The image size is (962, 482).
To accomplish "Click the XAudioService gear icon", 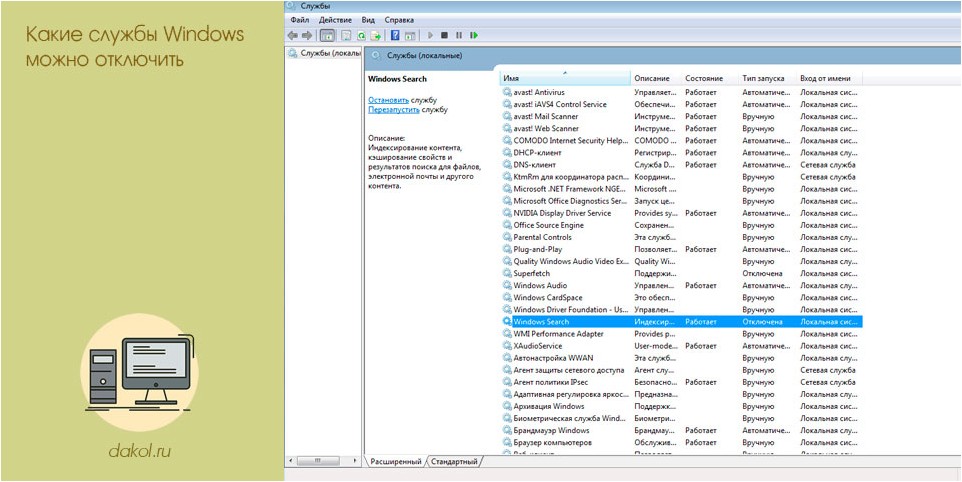I will [507, 346].
